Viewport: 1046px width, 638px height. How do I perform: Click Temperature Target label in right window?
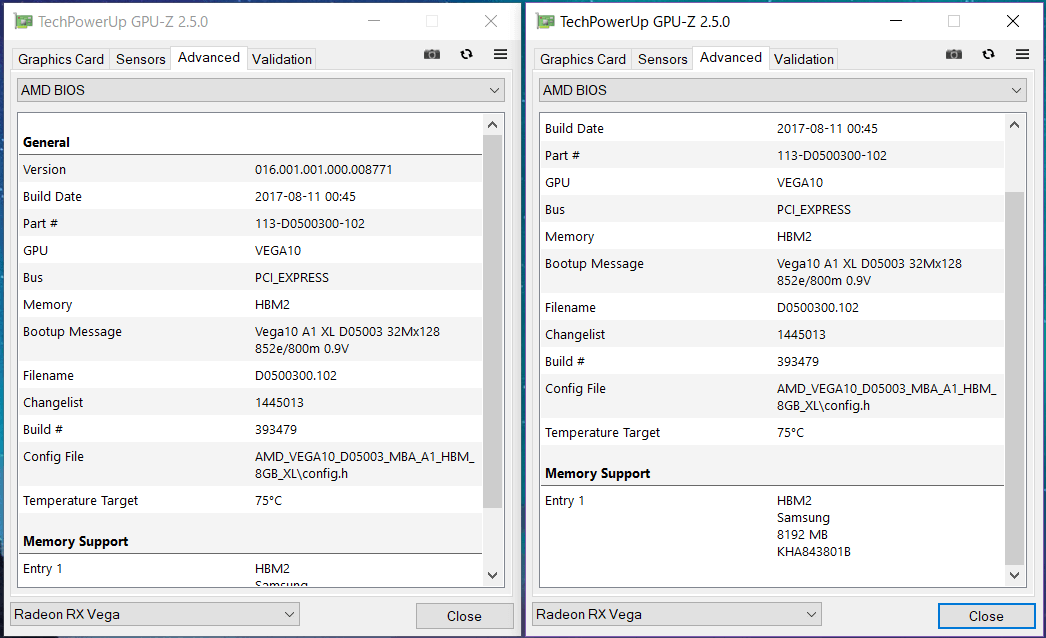(602, 432)
